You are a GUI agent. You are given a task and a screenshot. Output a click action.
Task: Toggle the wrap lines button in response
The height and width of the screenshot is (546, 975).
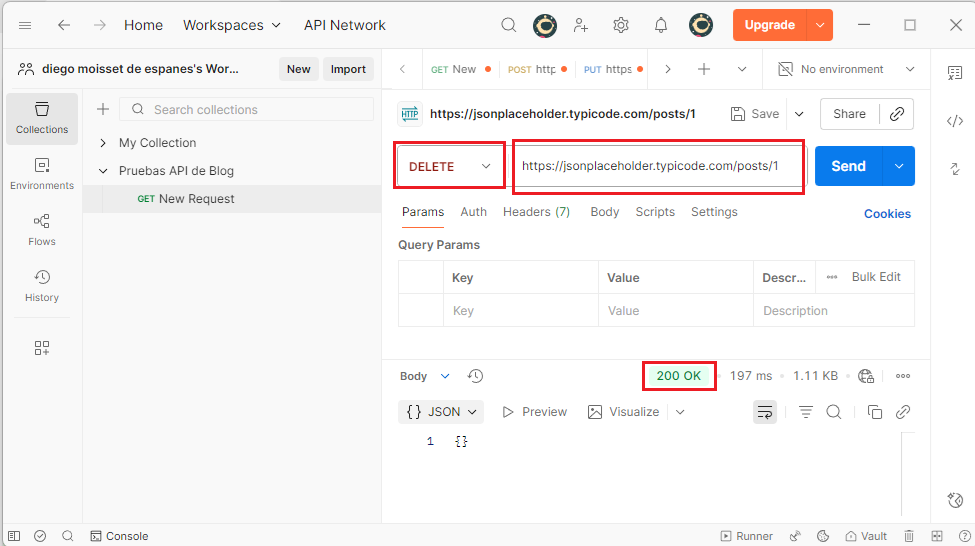pos(765,412)
